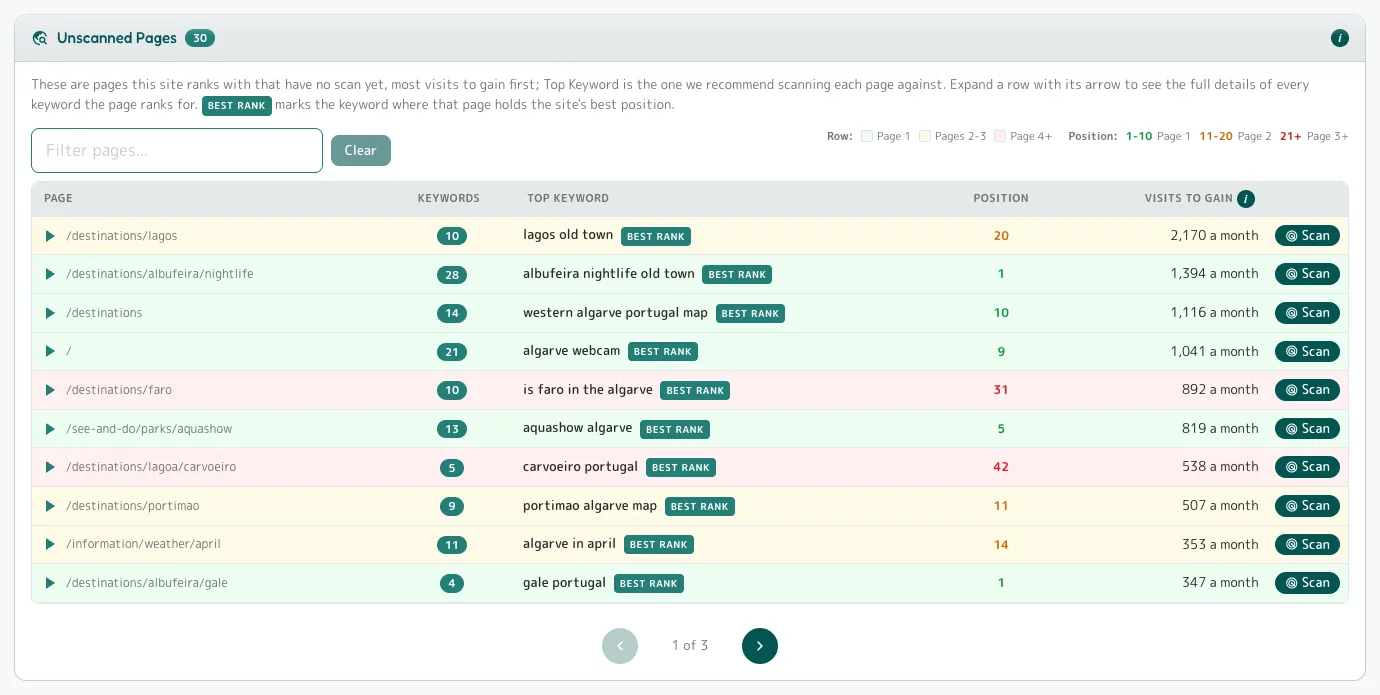Click the BEST RANK badge beside gale portugal
Screen dimensions: 1380x695
click(x=649, y=584)
